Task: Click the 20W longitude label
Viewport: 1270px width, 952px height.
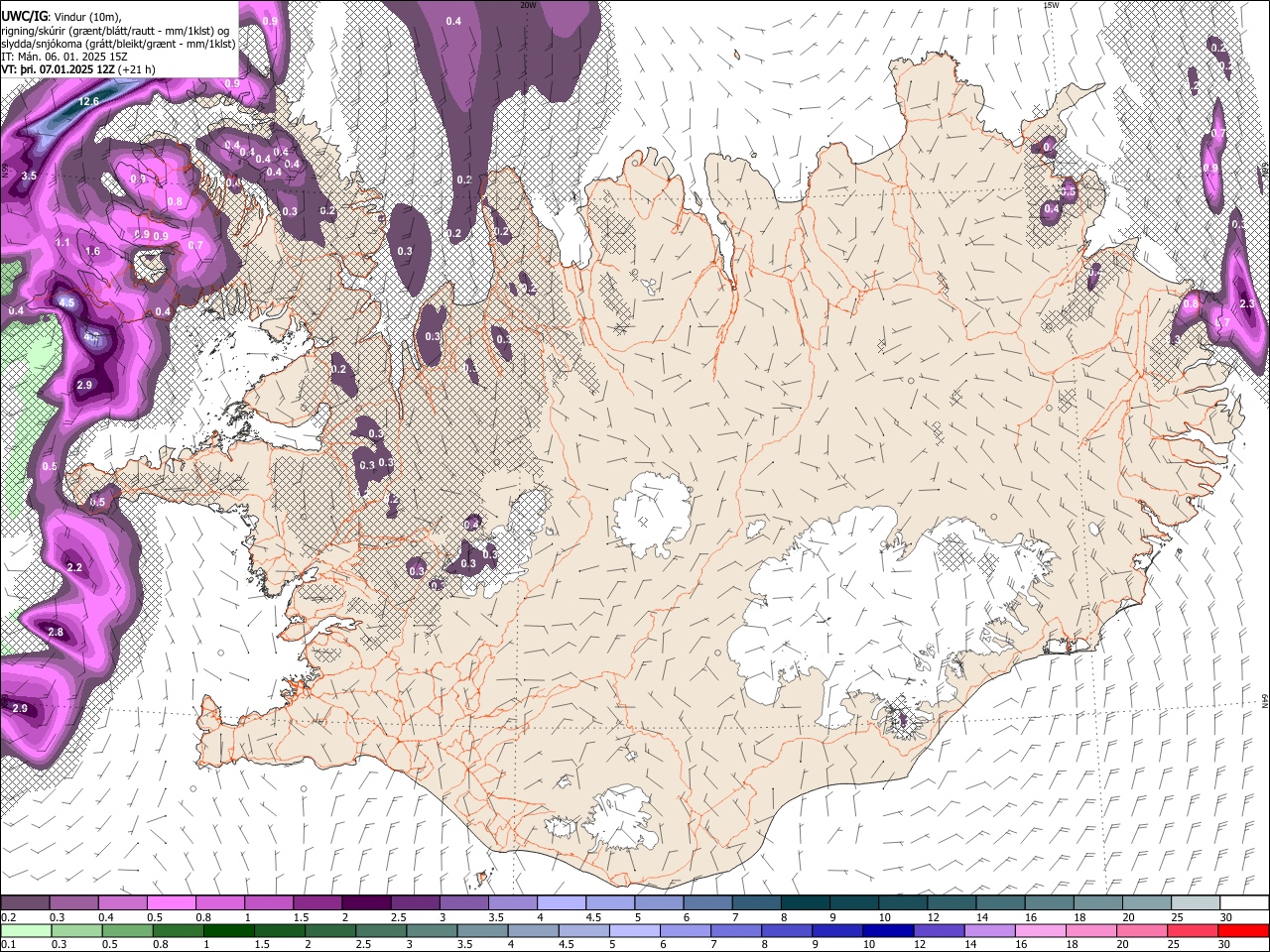Action: coord(528,5)
